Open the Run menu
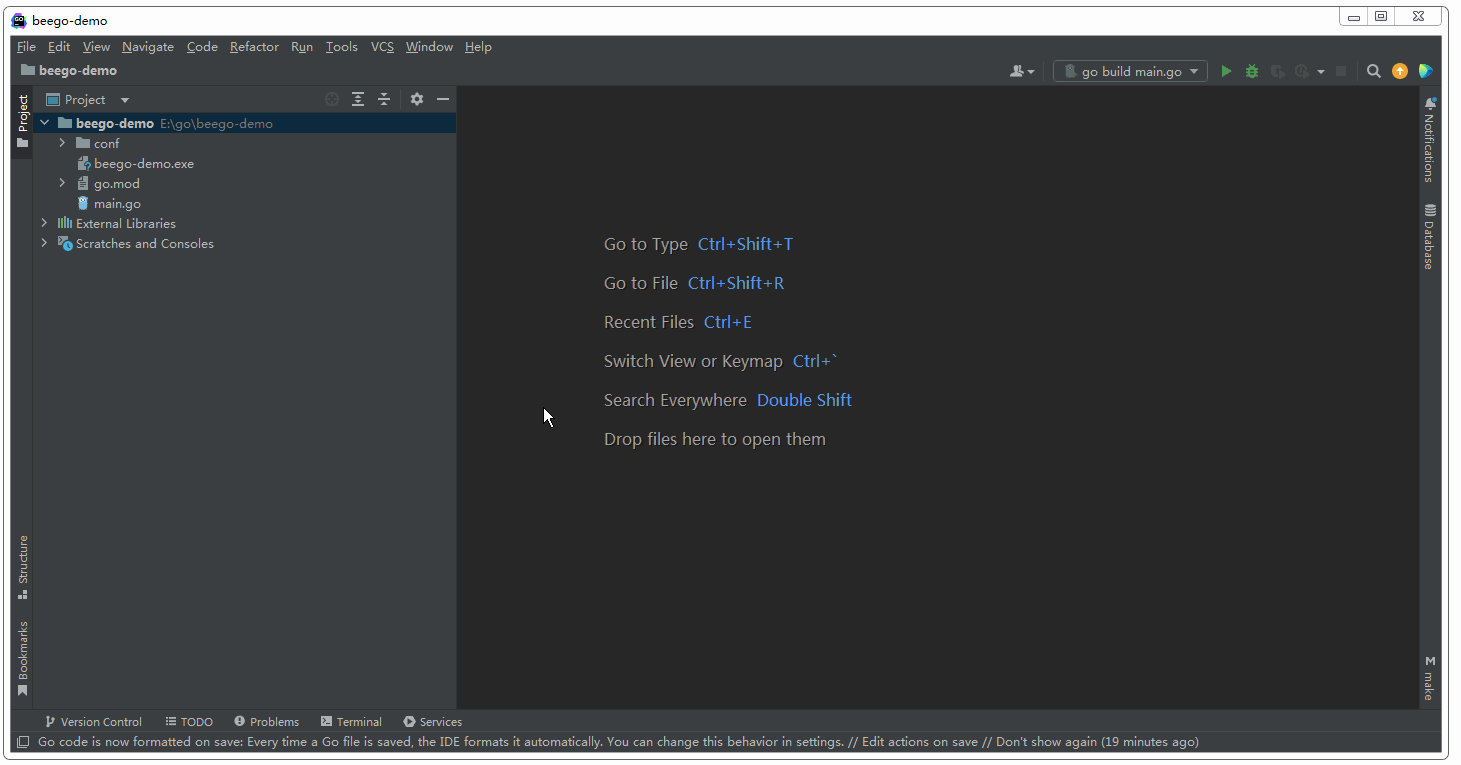The width and height of the screenshot is (1461, 765). (x=302, y=47)
